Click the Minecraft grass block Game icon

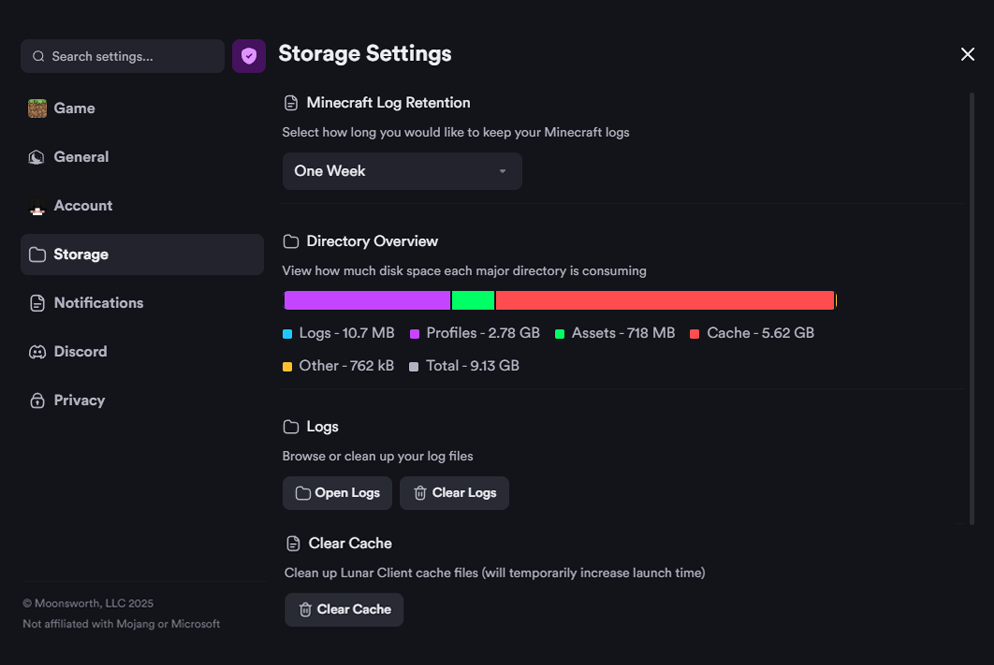(x=37, y=108)
